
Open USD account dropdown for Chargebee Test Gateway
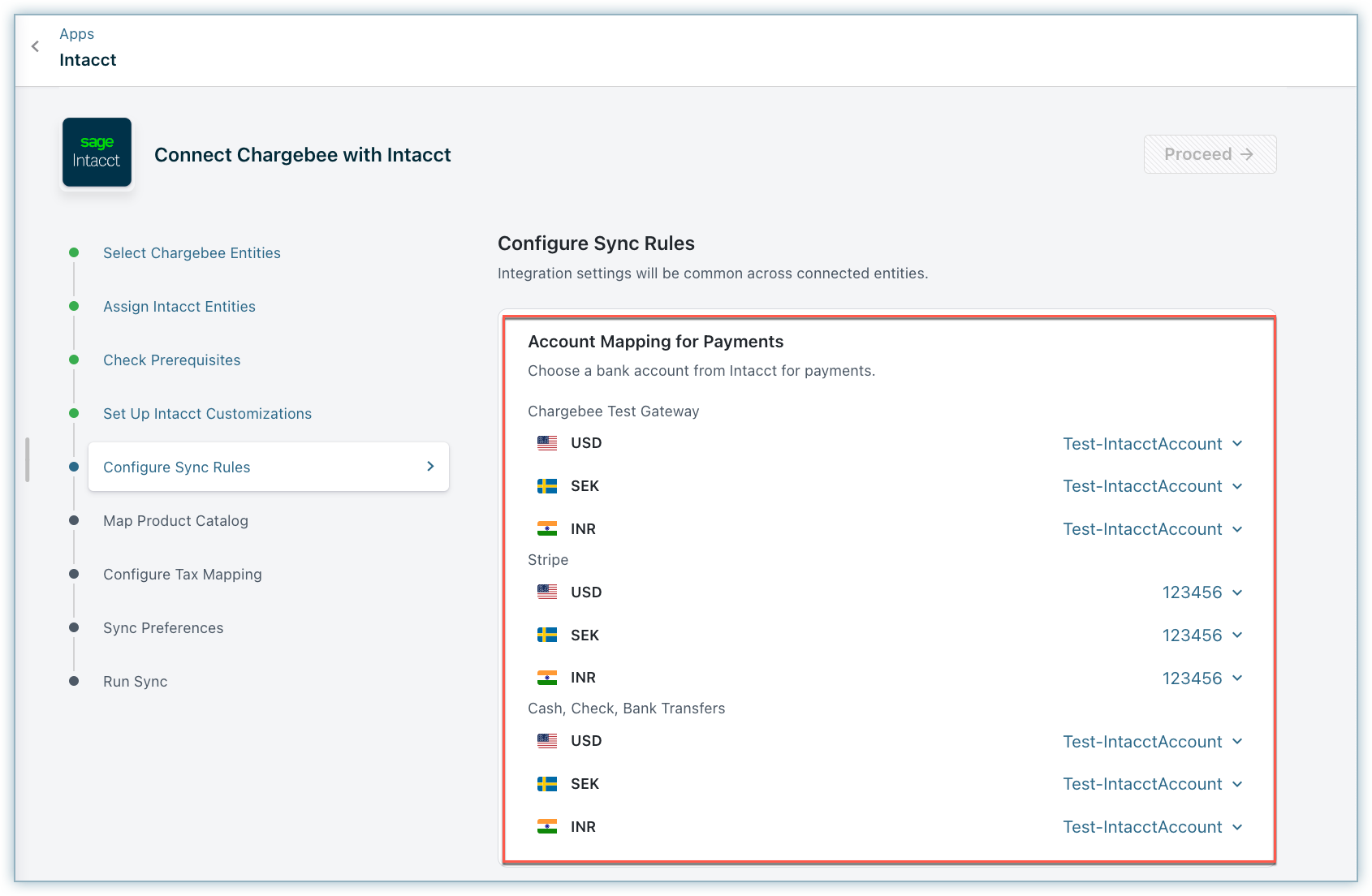pyautogui.click(x=1152, y=444)
